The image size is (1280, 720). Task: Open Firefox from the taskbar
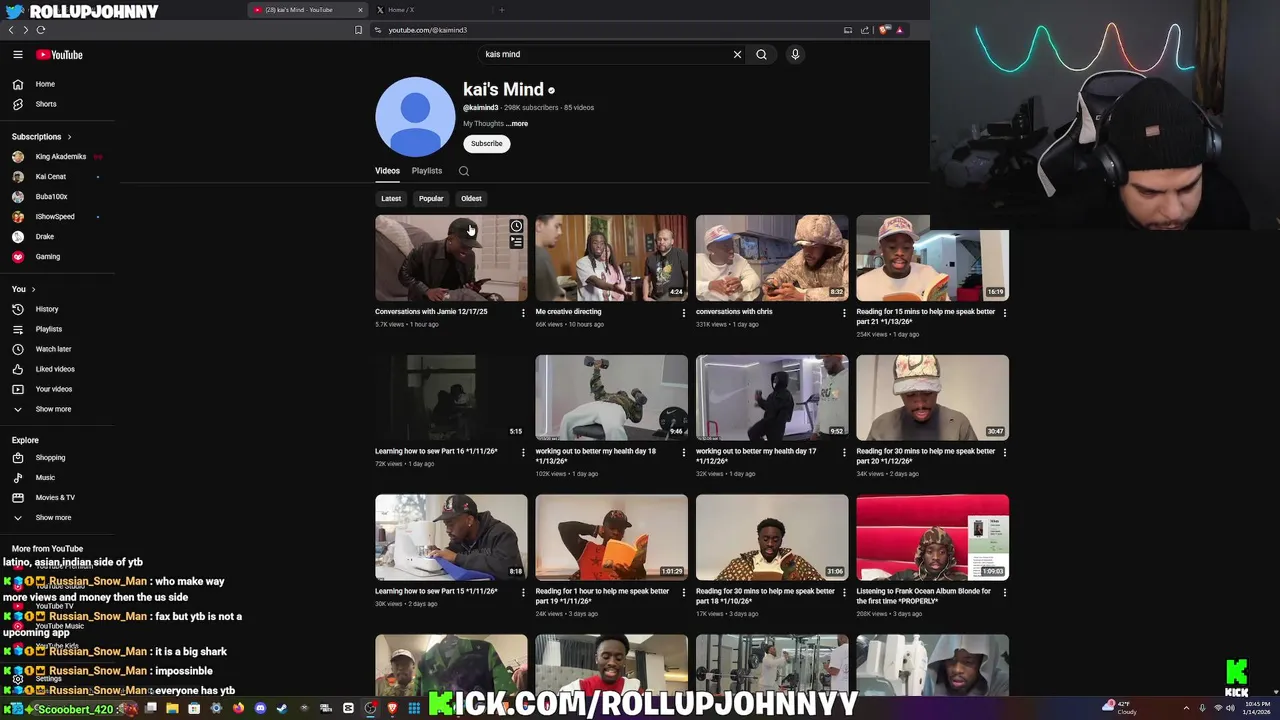[x=238, y=709]
